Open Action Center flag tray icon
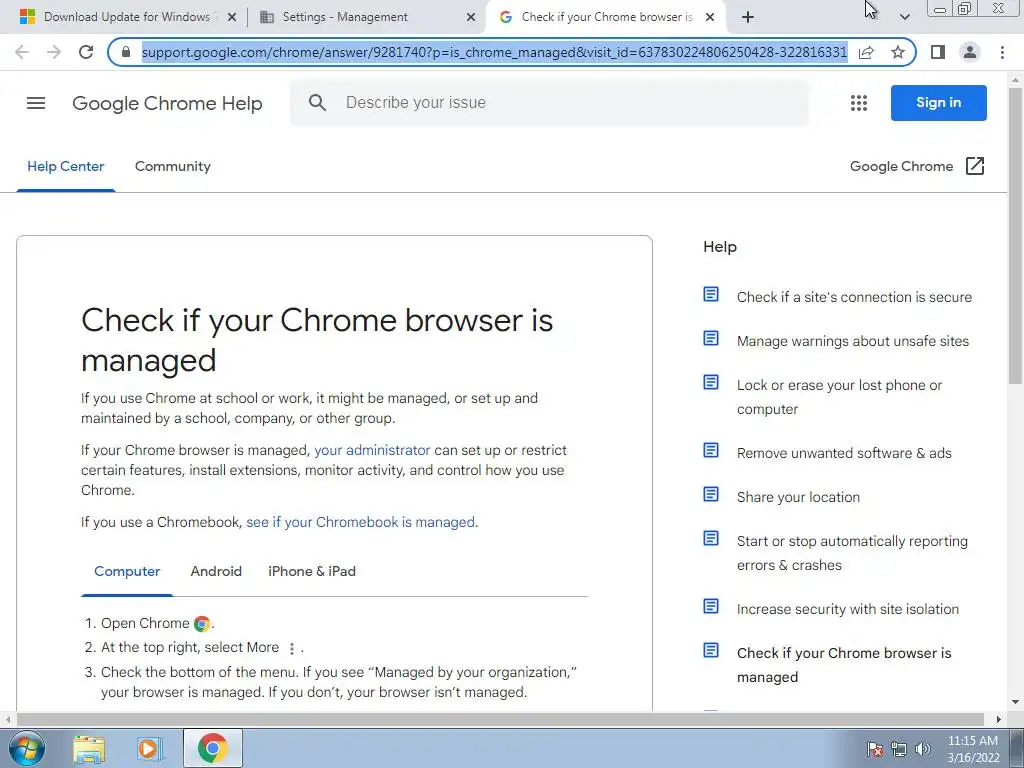This screenshot has height=768, width=1024. (874, 749)
